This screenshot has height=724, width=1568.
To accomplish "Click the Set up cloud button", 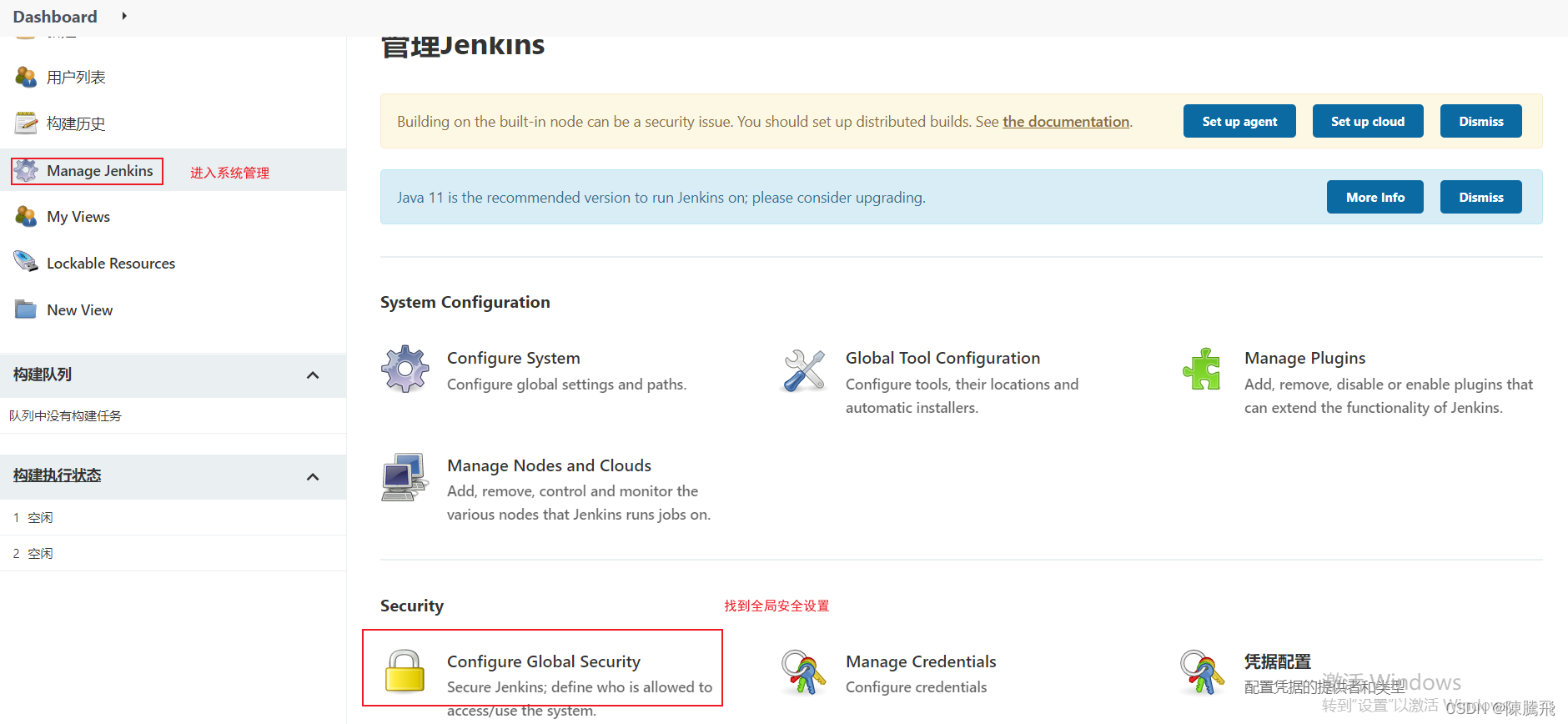I will coord(1368,121).
